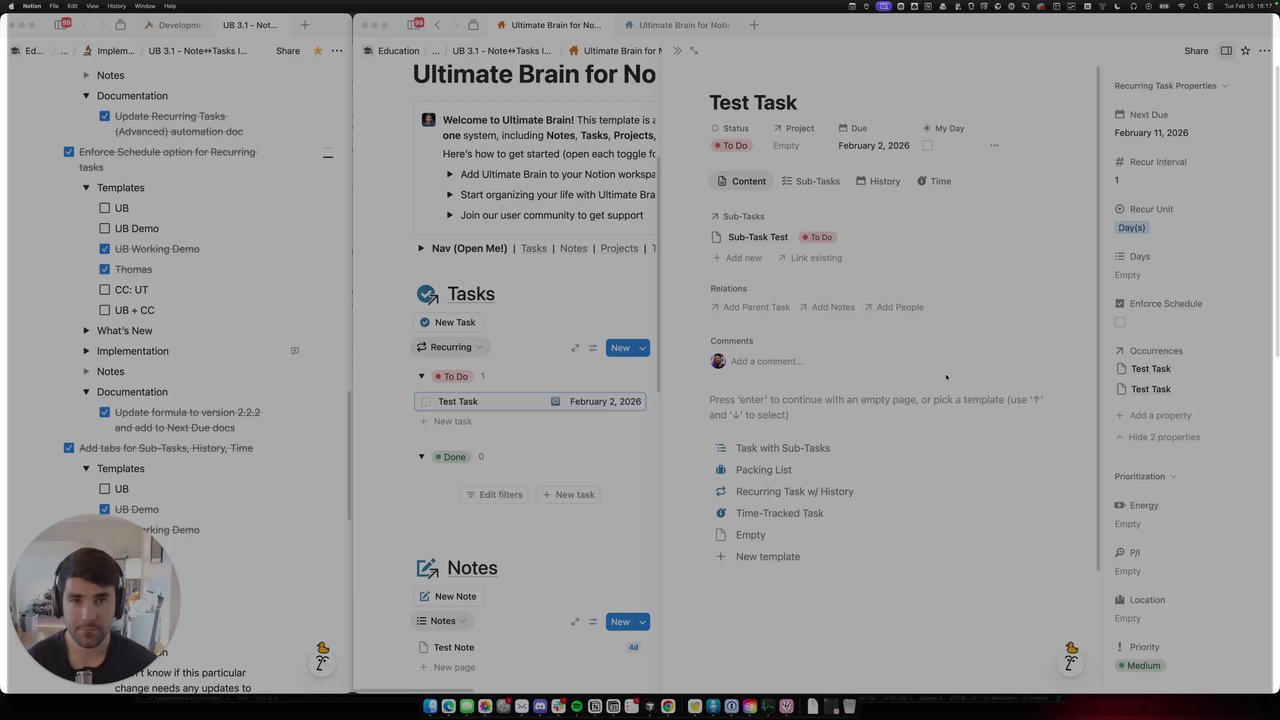Image resolution: width=1280 pixels, height=720 pixels.
Task: Uncheck the UB Working Demo checkbox
Action: pos(105,249)
